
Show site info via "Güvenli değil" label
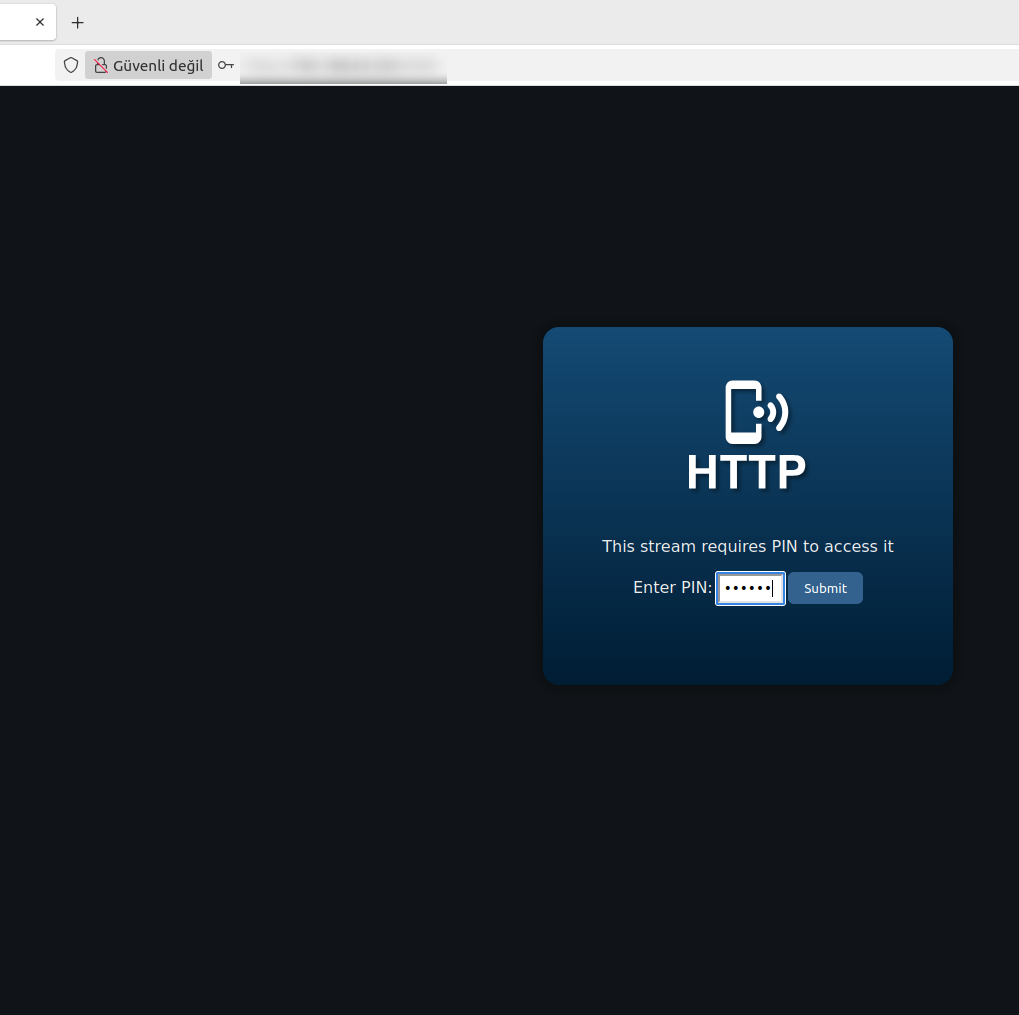point(158,65)
